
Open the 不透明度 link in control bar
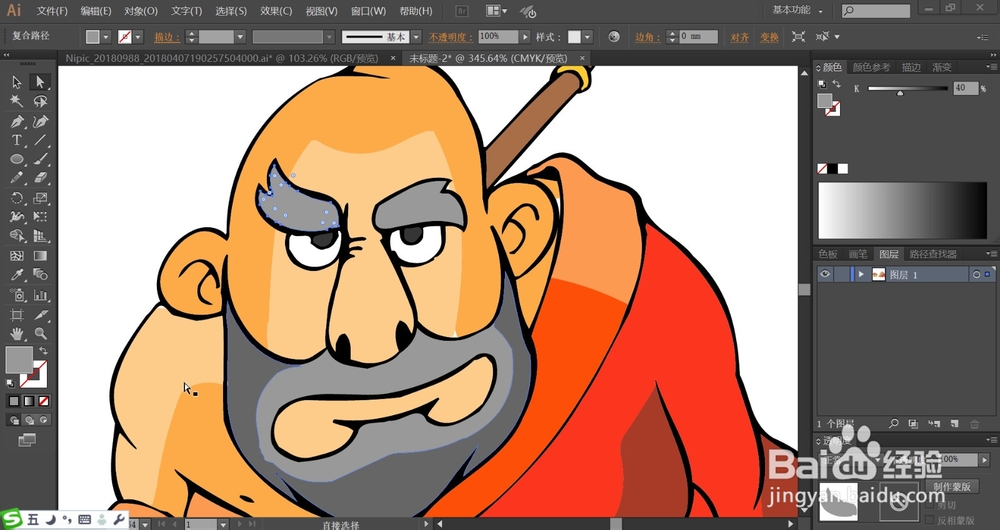pyautogui.click(x=450, y=37)
